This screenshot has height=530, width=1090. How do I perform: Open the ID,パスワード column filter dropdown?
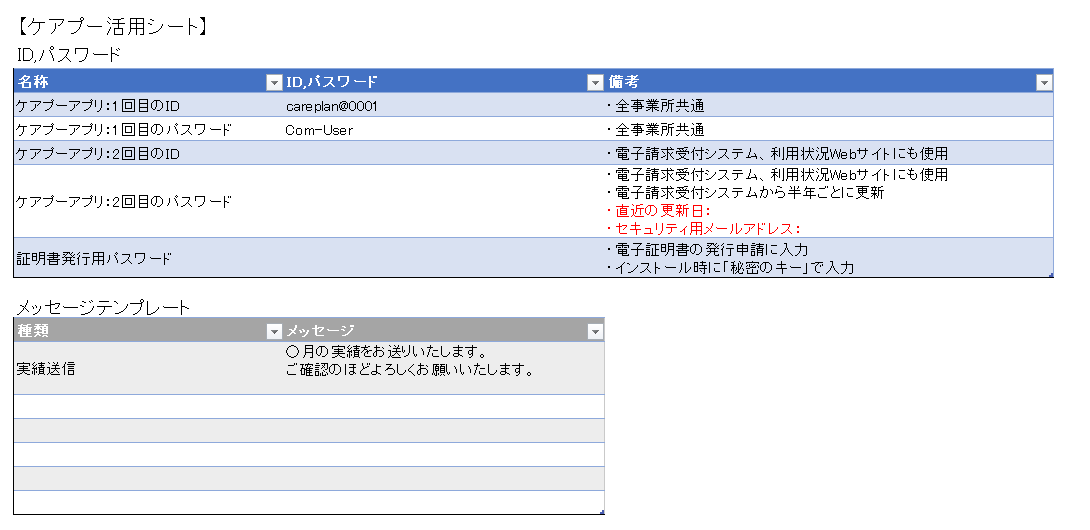tap(596, 82)
